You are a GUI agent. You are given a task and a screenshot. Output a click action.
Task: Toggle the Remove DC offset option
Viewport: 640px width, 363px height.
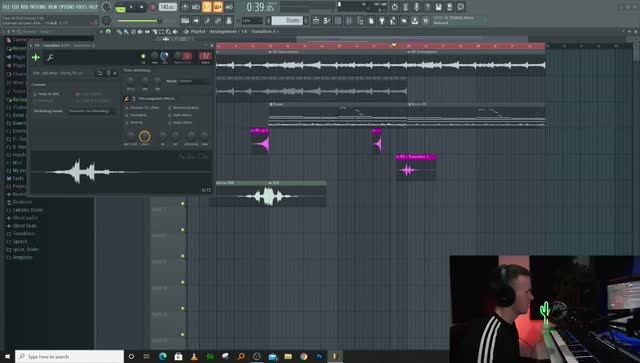pyautogui.click(x=142, y=108)
